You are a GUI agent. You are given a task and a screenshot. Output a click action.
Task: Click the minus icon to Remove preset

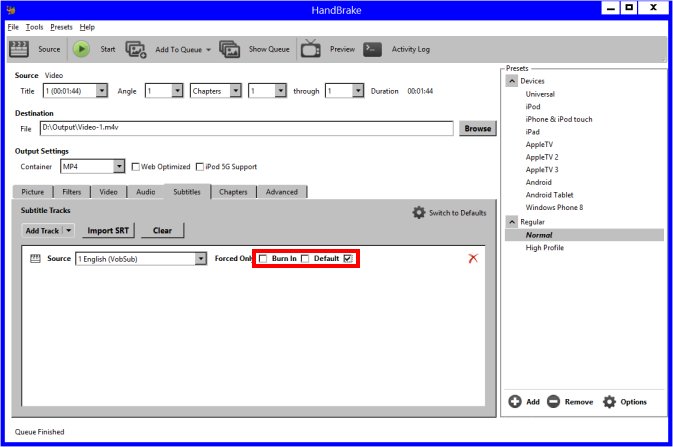click(553, 401)
